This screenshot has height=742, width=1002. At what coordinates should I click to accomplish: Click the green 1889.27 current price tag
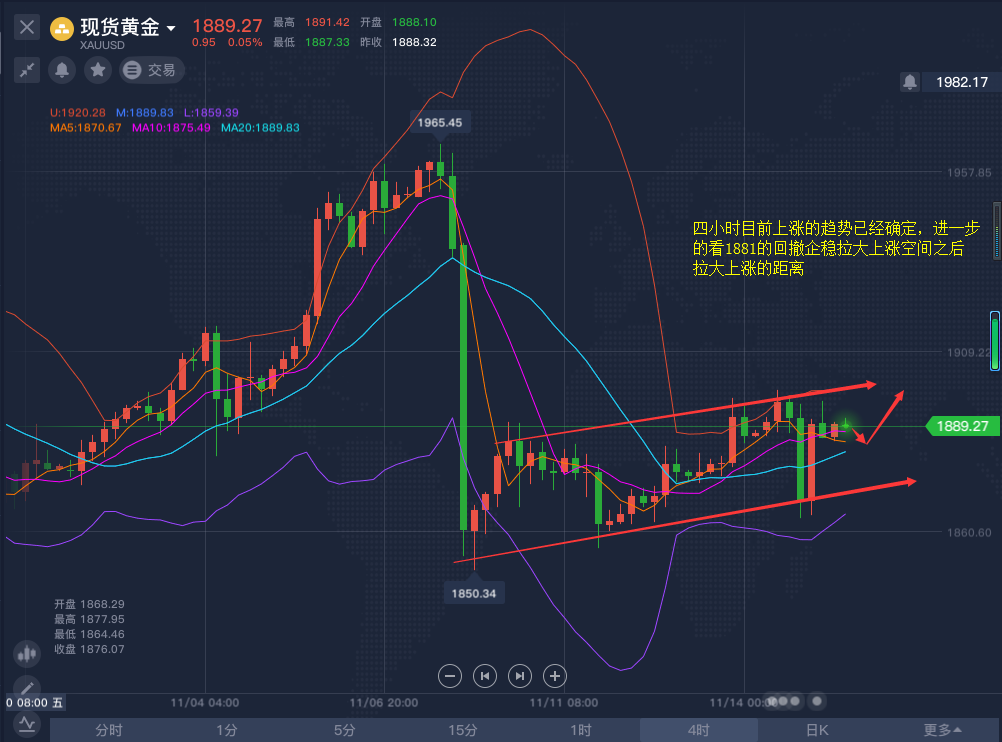[x=962, y=426]
